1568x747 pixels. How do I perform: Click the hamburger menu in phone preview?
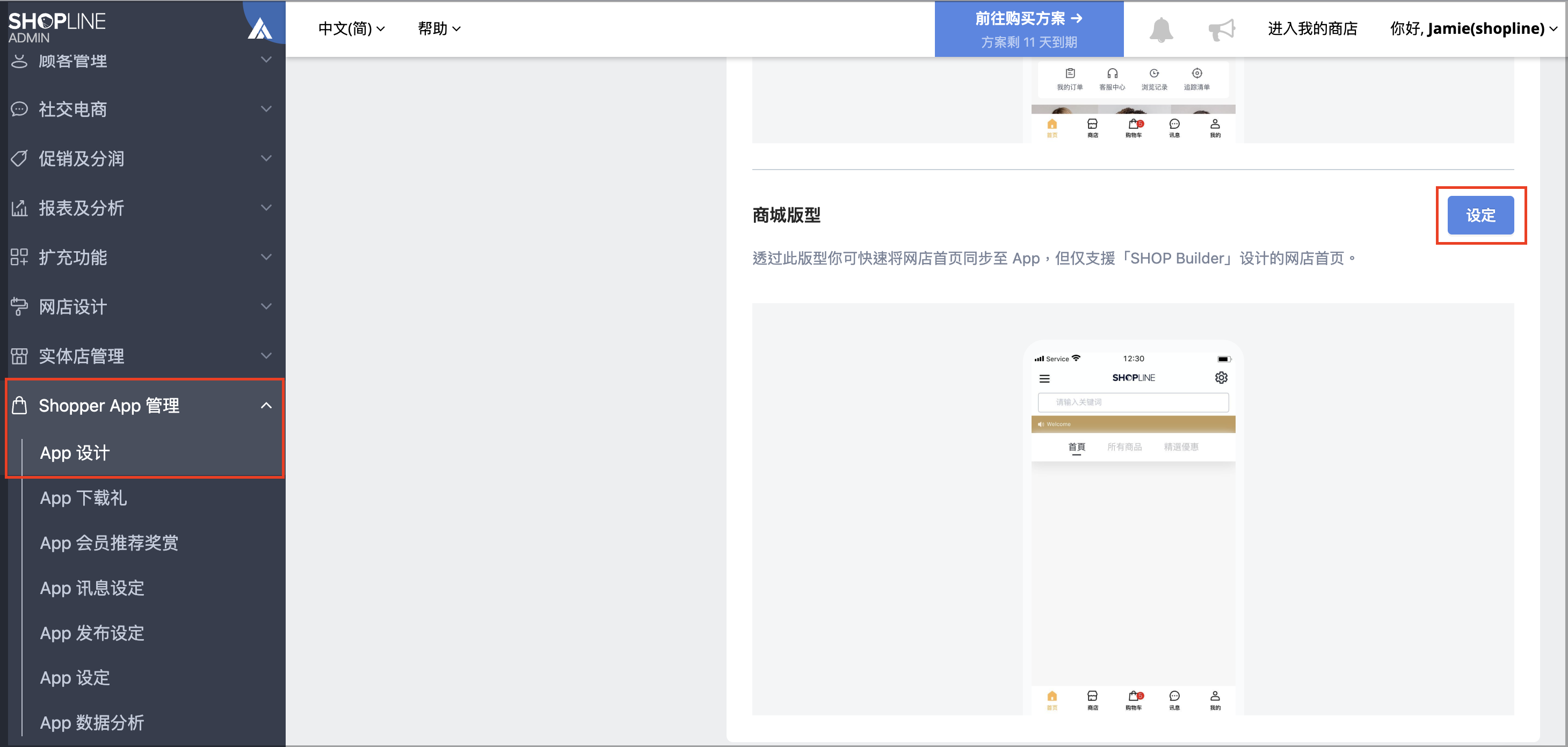pos(1044,378)
